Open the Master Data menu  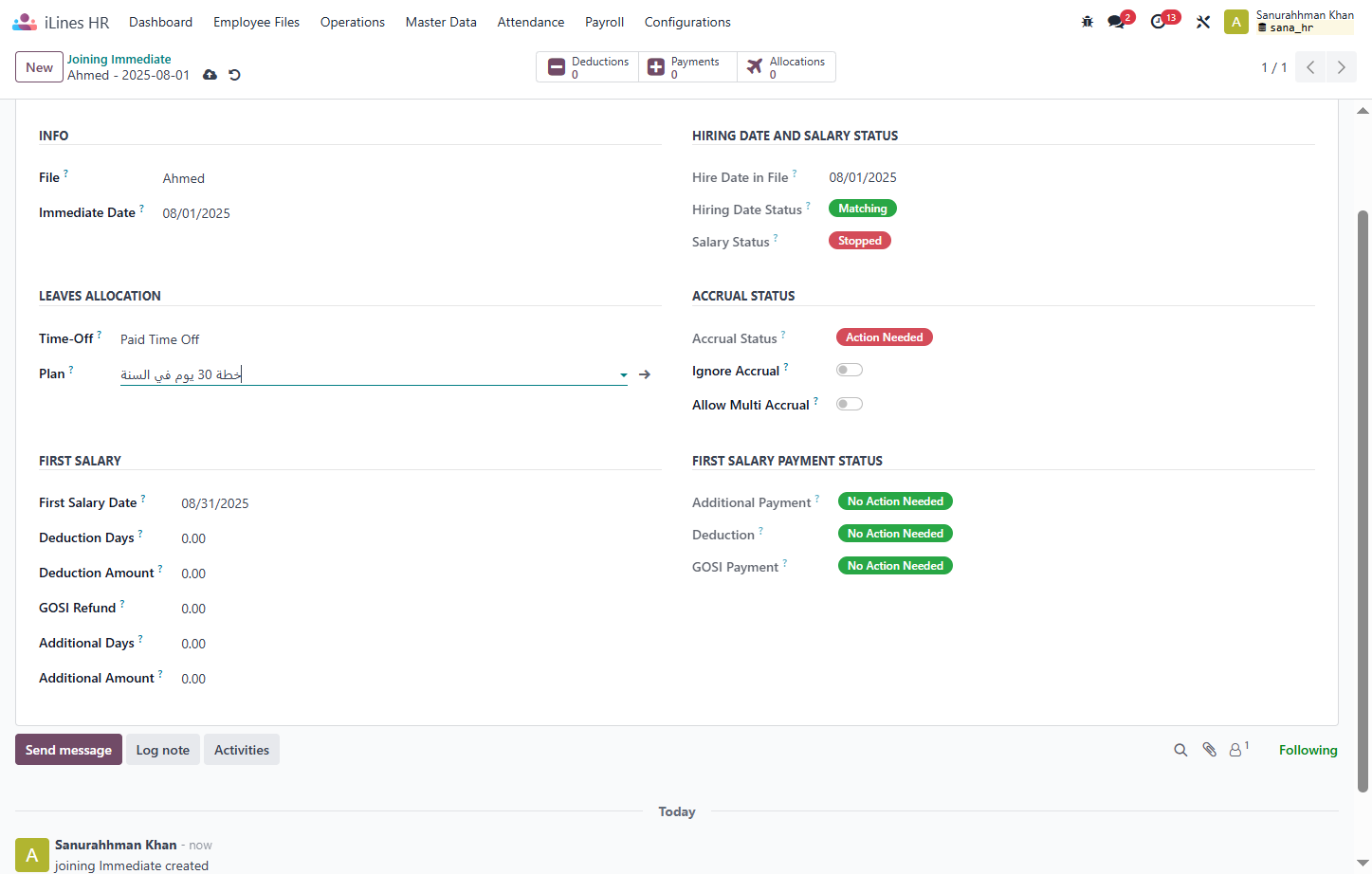pos(441,22)
